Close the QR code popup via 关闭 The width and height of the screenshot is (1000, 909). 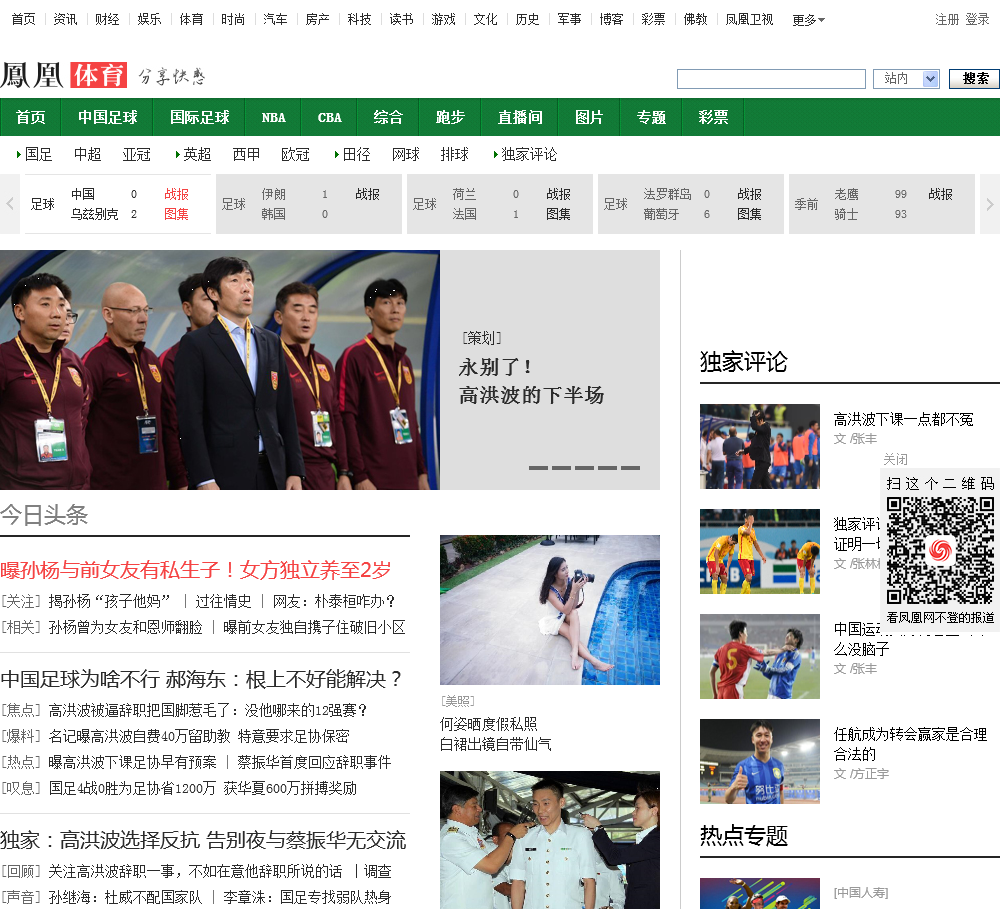[x=895, y=459]
